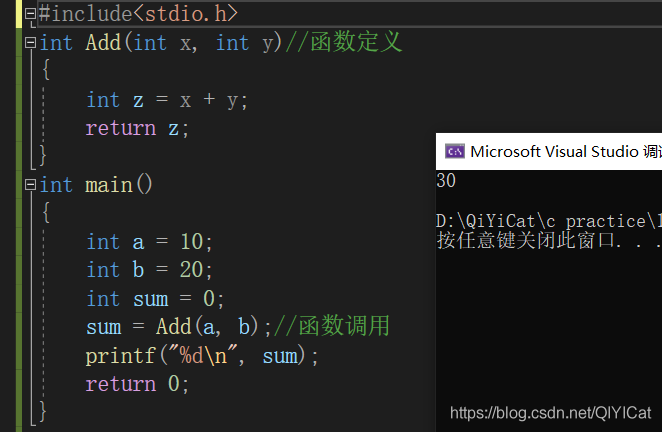
Task: Click the line int z = x + y;
Action: (x=167, y=101)
